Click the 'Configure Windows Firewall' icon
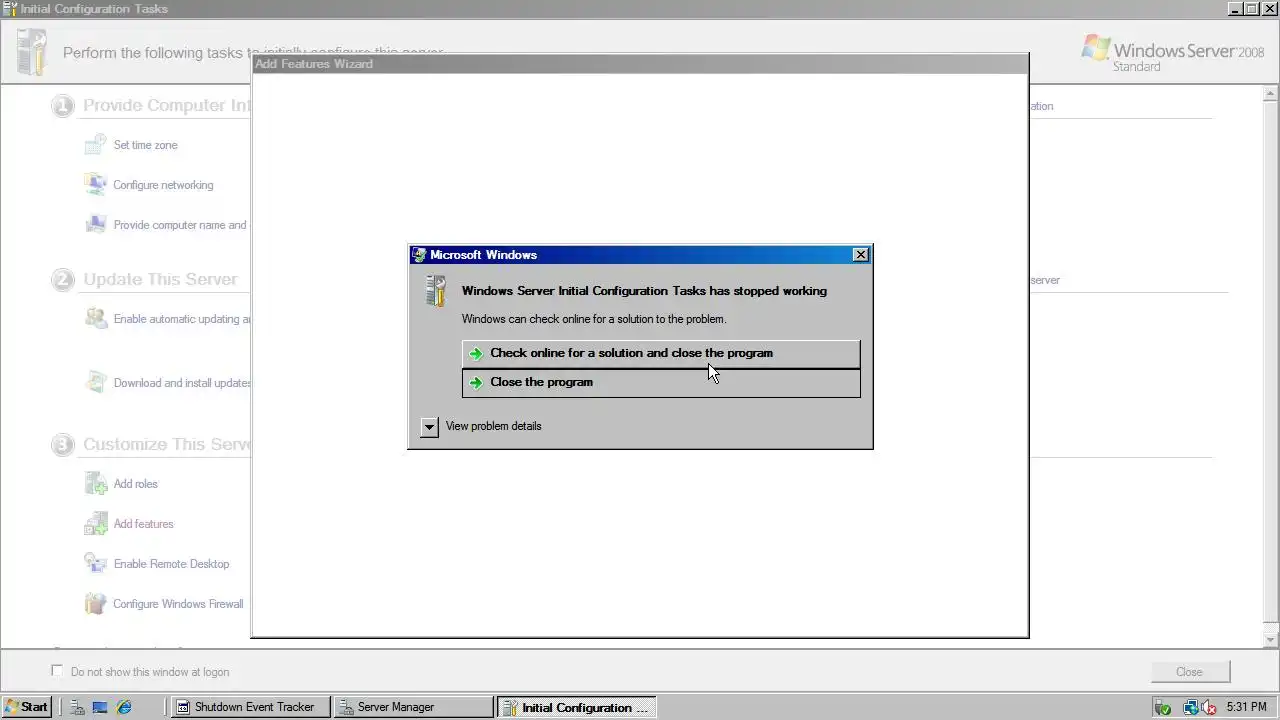The height and width of the screenshot is (720, 1280). (95, 604)
